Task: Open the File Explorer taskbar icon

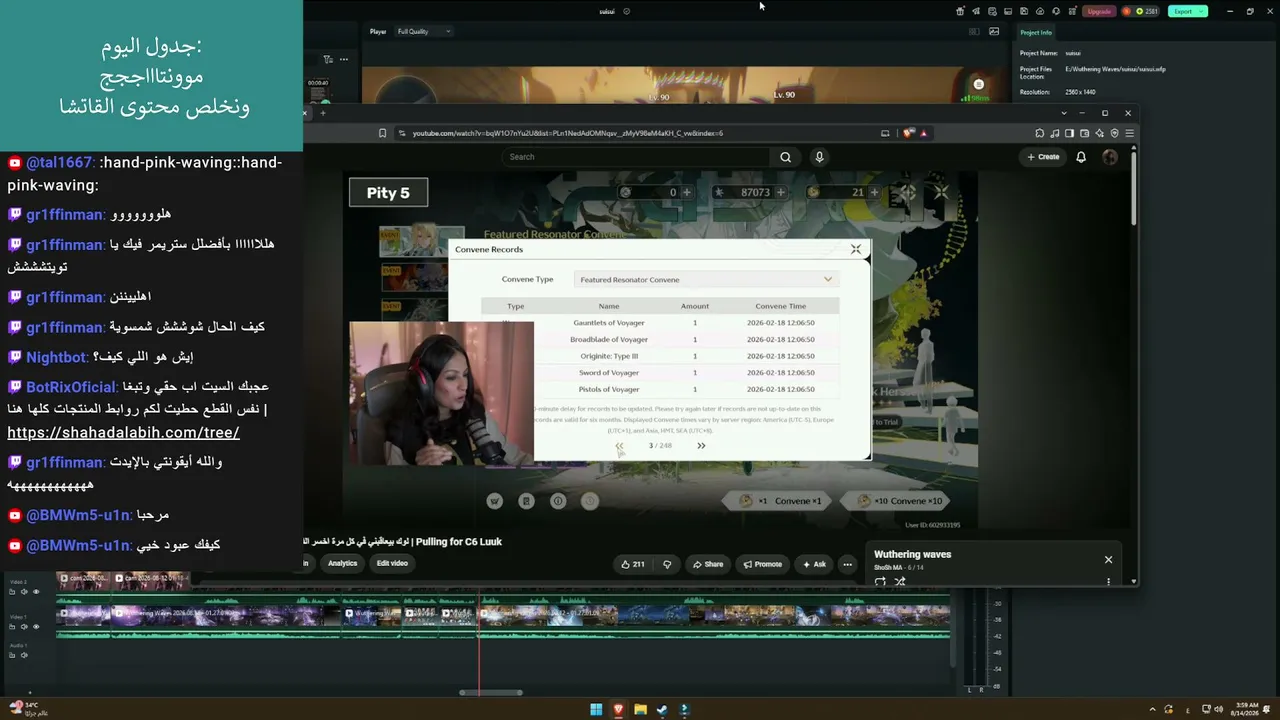Action: coord(640,710)
